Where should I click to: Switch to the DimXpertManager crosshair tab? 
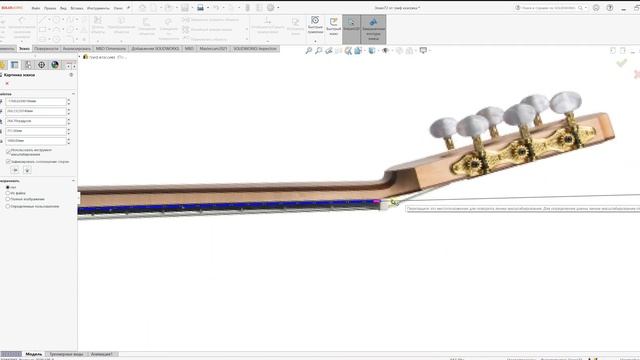(41, 65)
